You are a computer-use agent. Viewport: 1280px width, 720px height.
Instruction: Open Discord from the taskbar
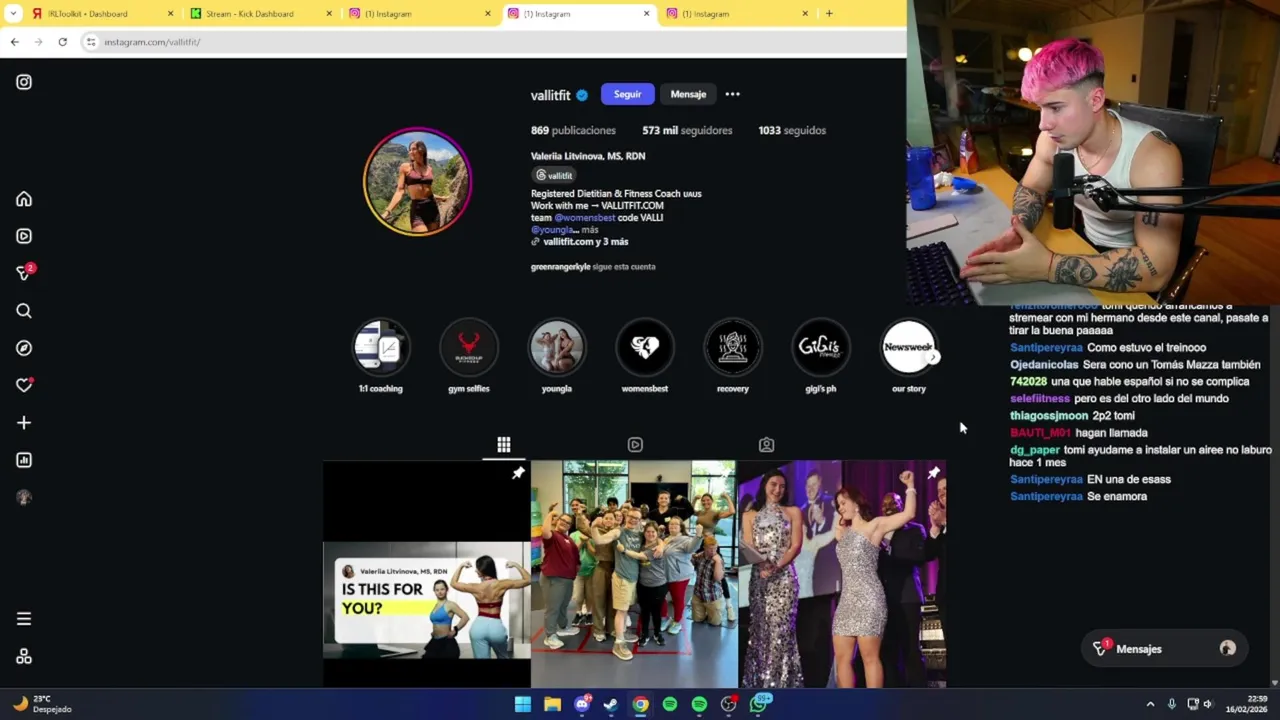click(x=582, y=704)
